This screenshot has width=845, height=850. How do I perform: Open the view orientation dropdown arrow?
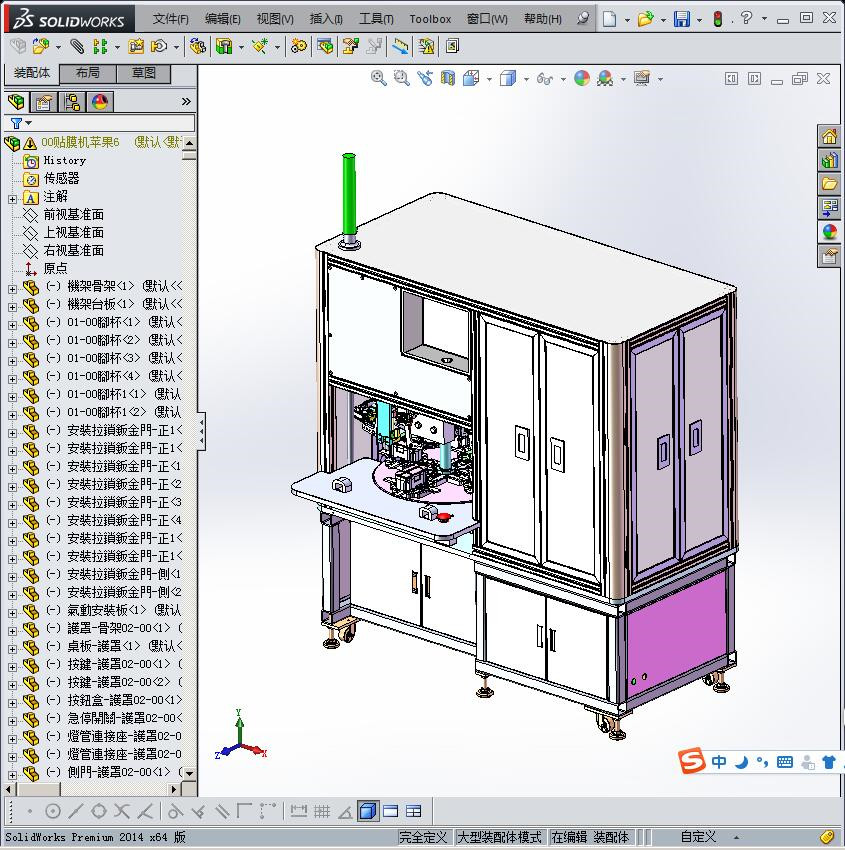[489, 79]
